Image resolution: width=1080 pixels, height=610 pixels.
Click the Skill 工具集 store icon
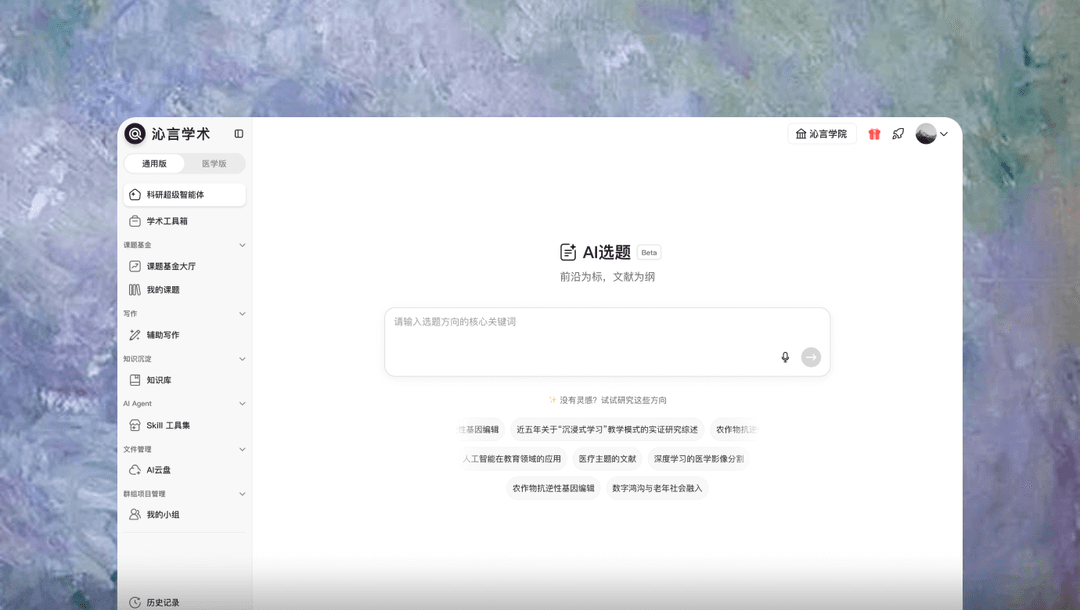(135, 425)
